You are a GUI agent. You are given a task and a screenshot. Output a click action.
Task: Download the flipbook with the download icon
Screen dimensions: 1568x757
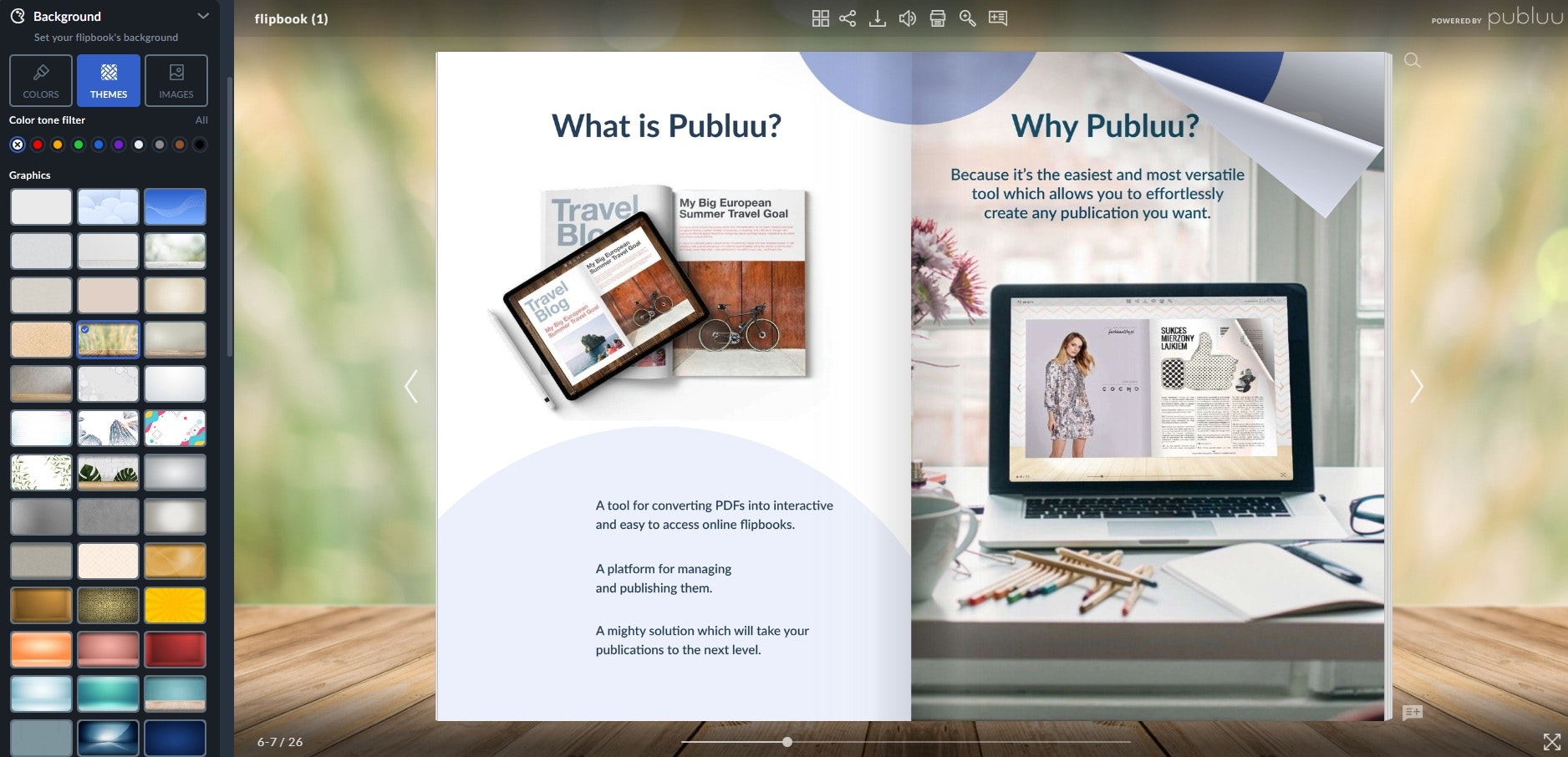pos(878,18)
